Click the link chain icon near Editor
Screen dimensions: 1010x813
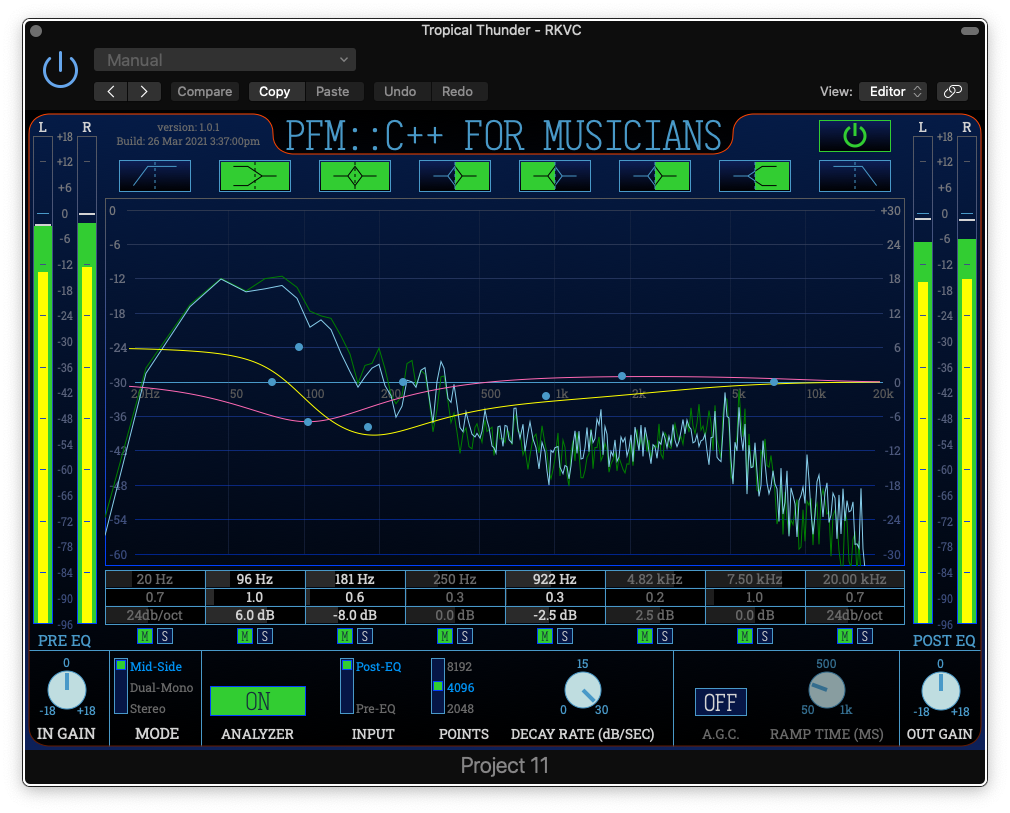tap(953, 91)
